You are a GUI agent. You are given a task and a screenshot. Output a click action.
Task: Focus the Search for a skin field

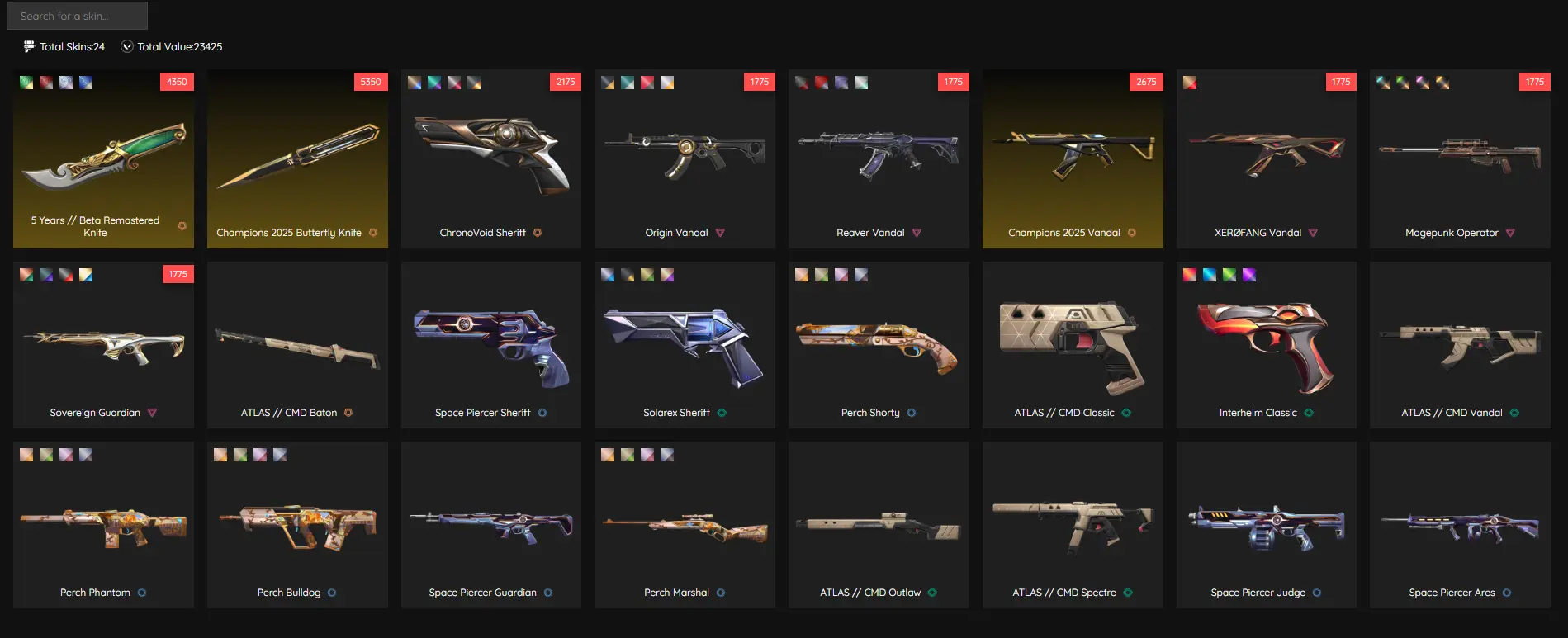(x=77, y=16)
